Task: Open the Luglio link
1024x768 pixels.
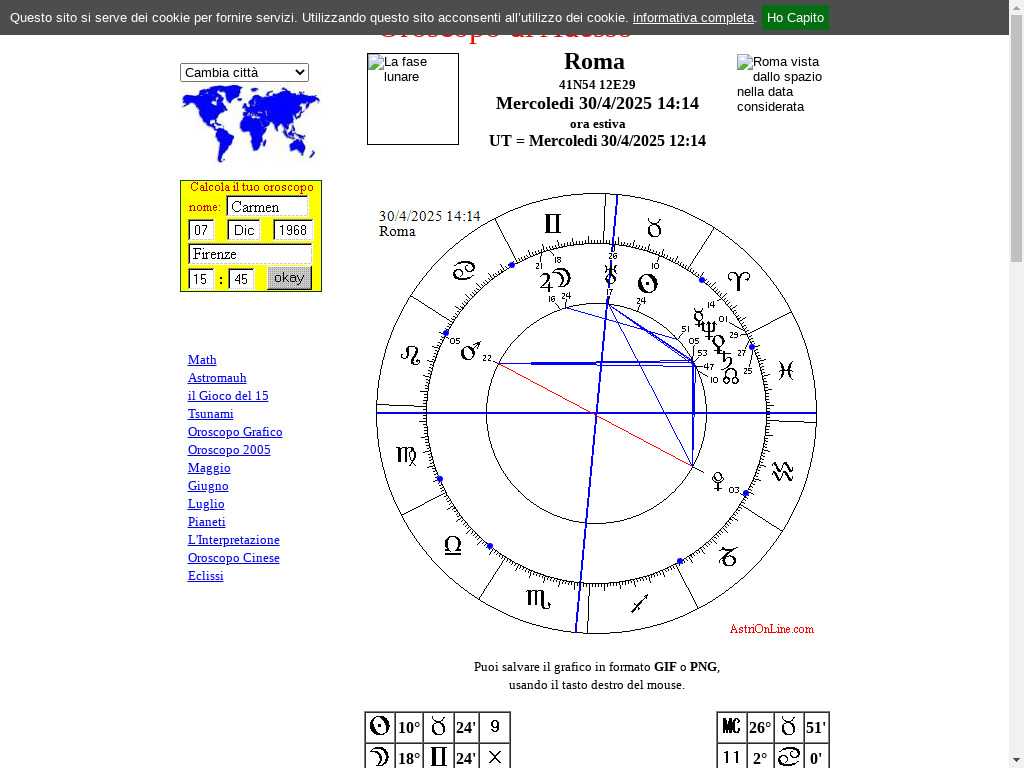Action: 206,504
